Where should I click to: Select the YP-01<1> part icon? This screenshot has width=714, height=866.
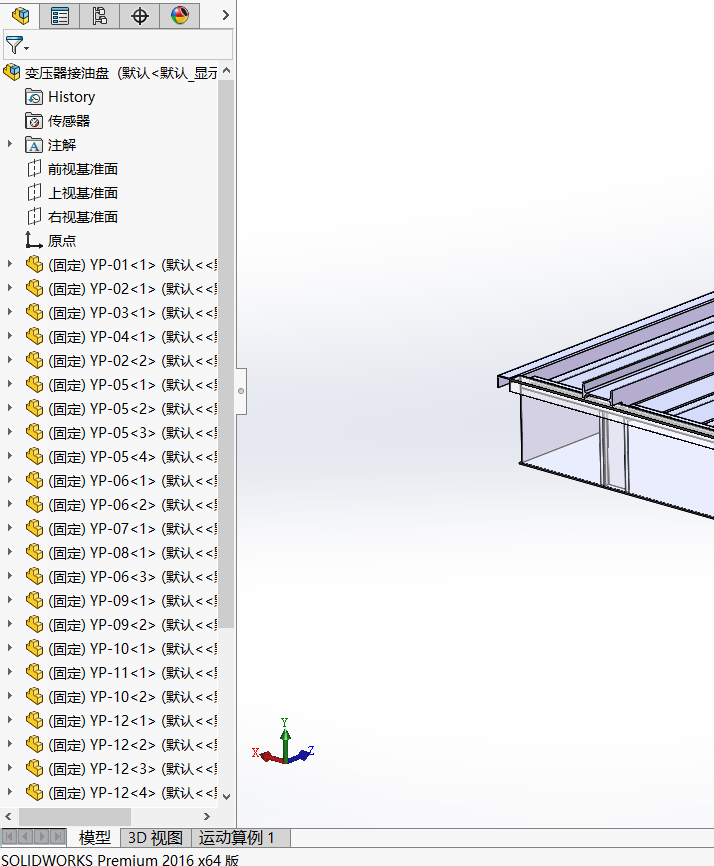tap(34, 265)
